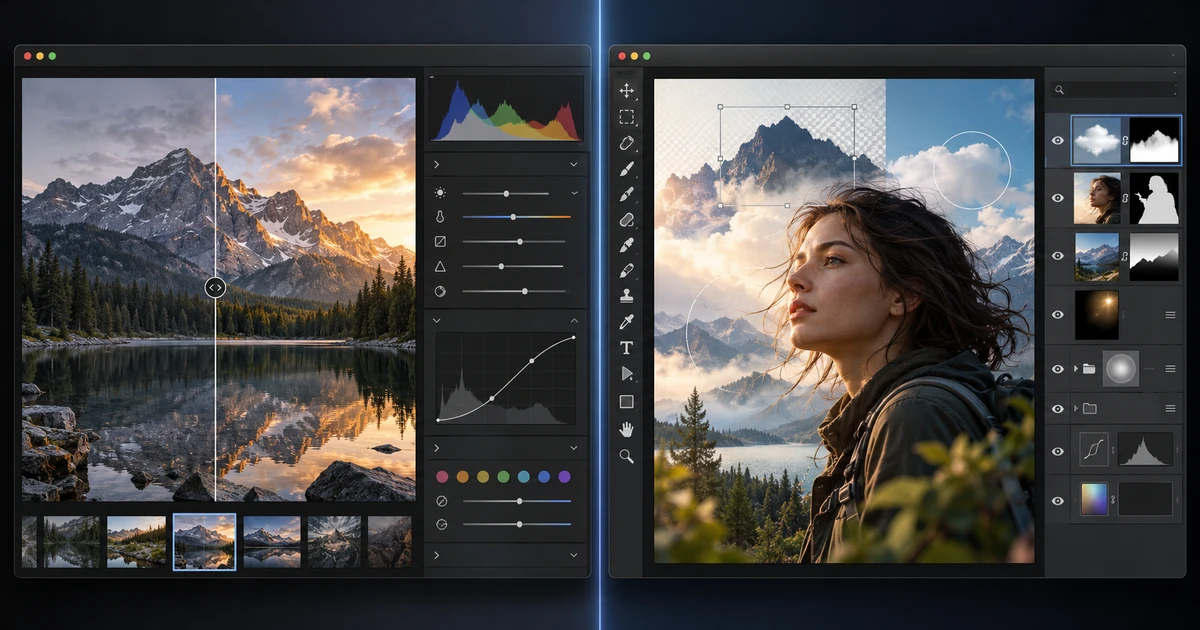Toggle visibility of the empty folder group

click(x=1058, y=409)
